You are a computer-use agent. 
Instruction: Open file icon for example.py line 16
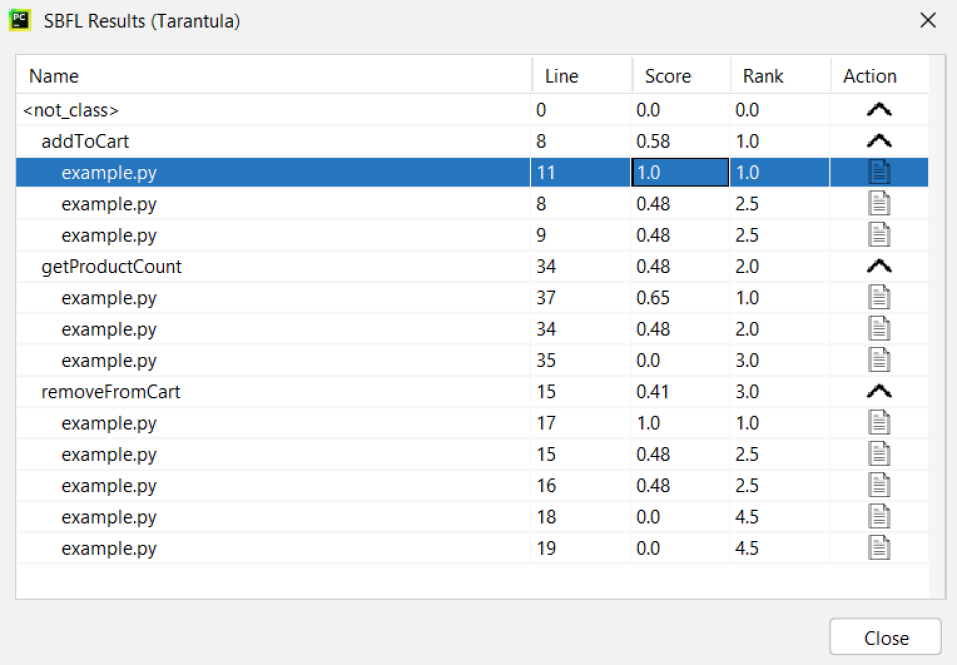[x=879, y=485]
